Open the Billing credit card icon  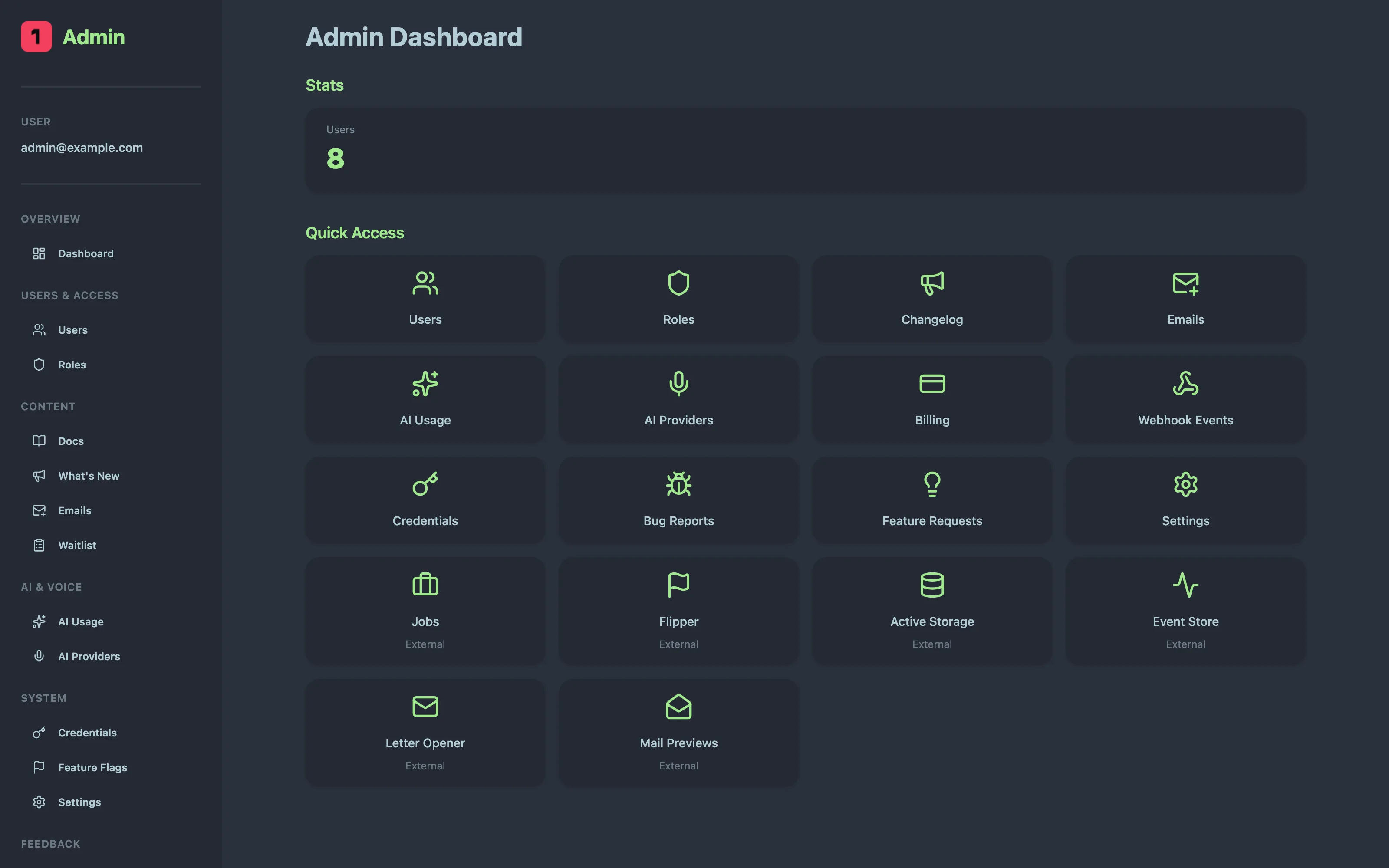point(932,384)
